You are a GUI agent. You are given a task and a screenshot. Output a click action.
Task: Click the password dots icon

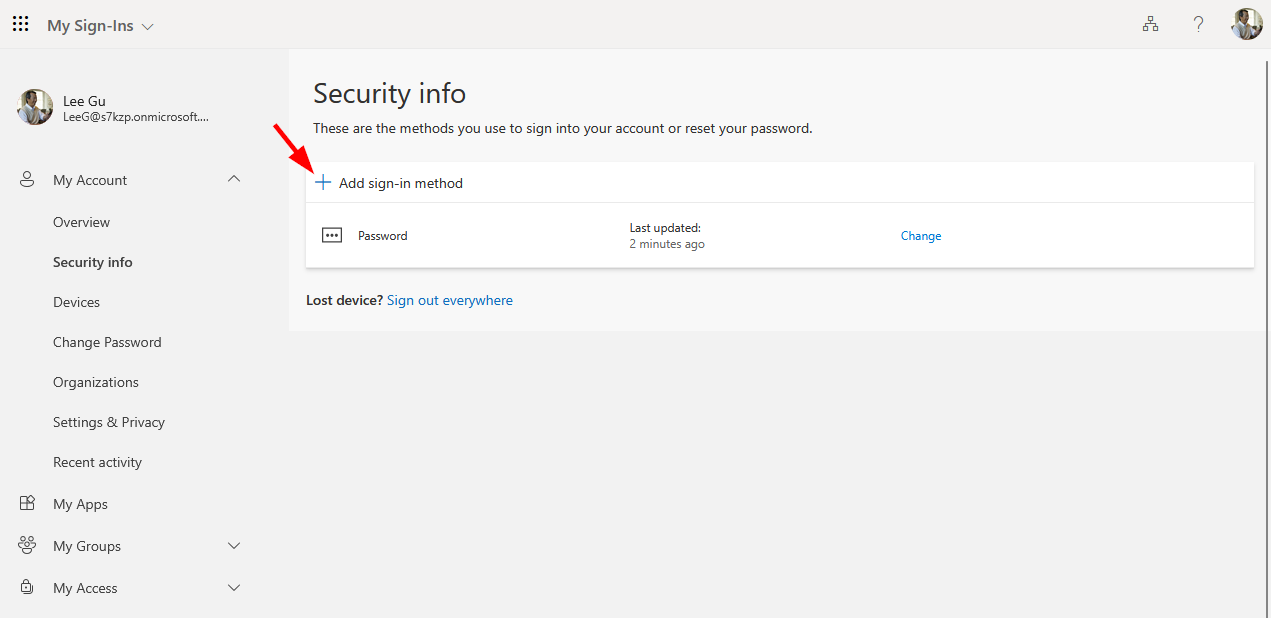[332, 236]
